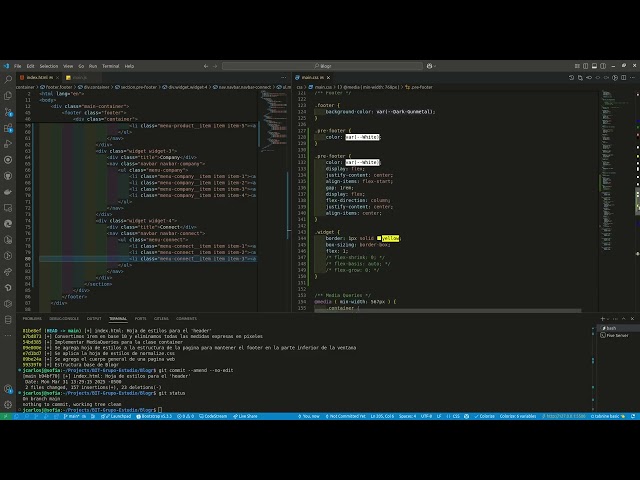Screen dimensions: 640x480
Task: Toggle bottom panel visibility
Action: tap(594, 66)
